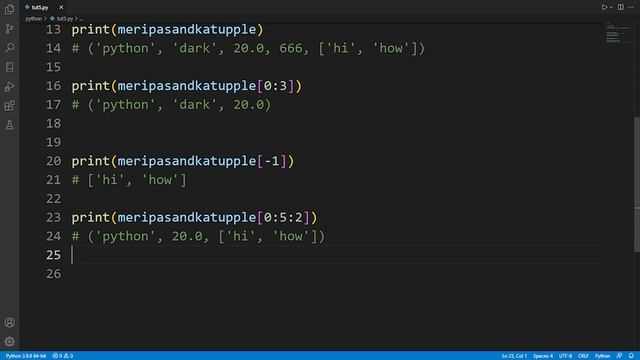
Task: Click the comment on line 24
Action: [198, 236]
